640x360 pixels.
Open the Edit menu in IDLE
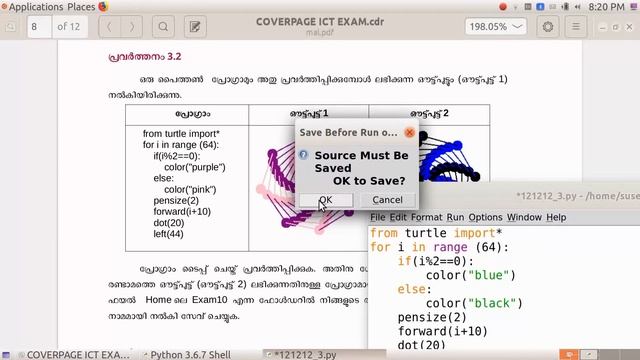point(398,217)
